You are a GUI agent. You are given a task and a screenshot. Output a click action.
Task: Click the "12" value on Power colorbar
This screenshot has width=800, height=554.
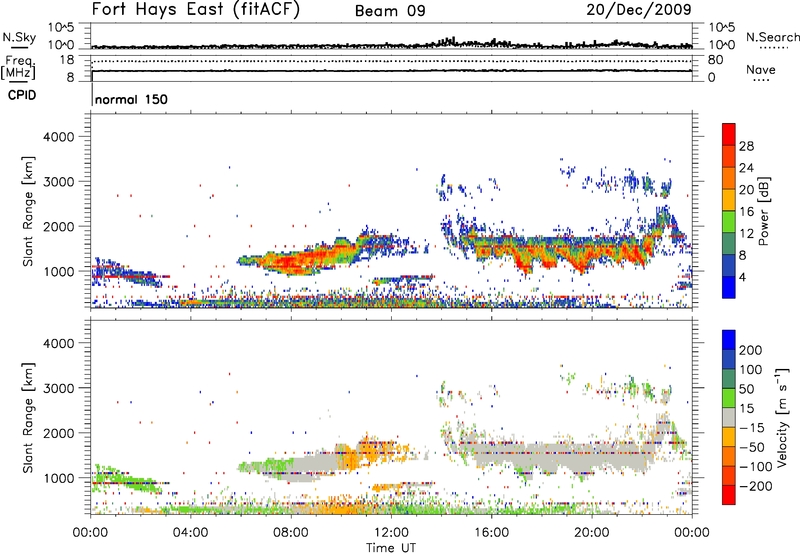(x=746, y=234)
